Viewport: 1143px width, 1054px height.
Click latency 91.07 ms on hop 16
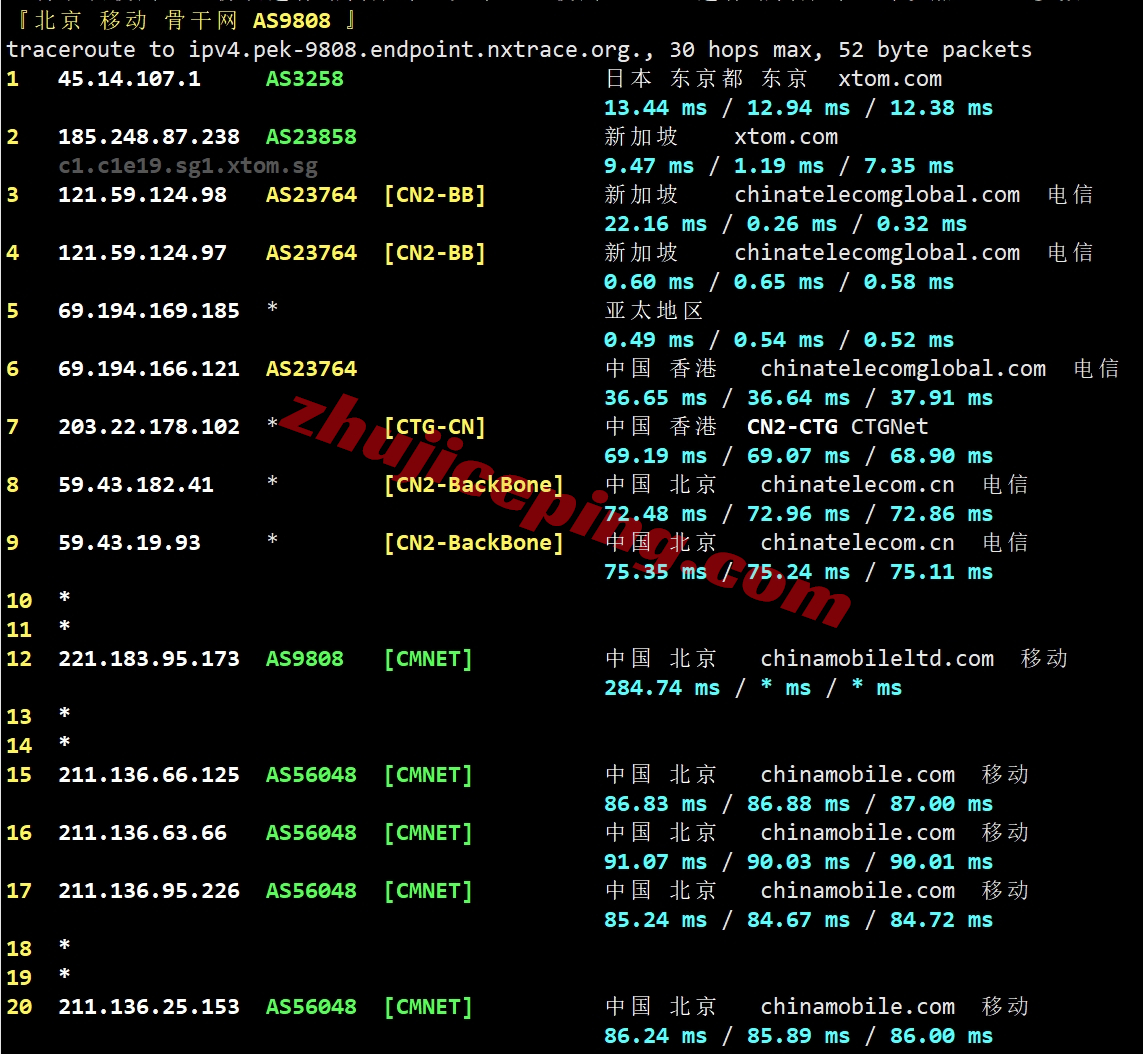[655, 862]
